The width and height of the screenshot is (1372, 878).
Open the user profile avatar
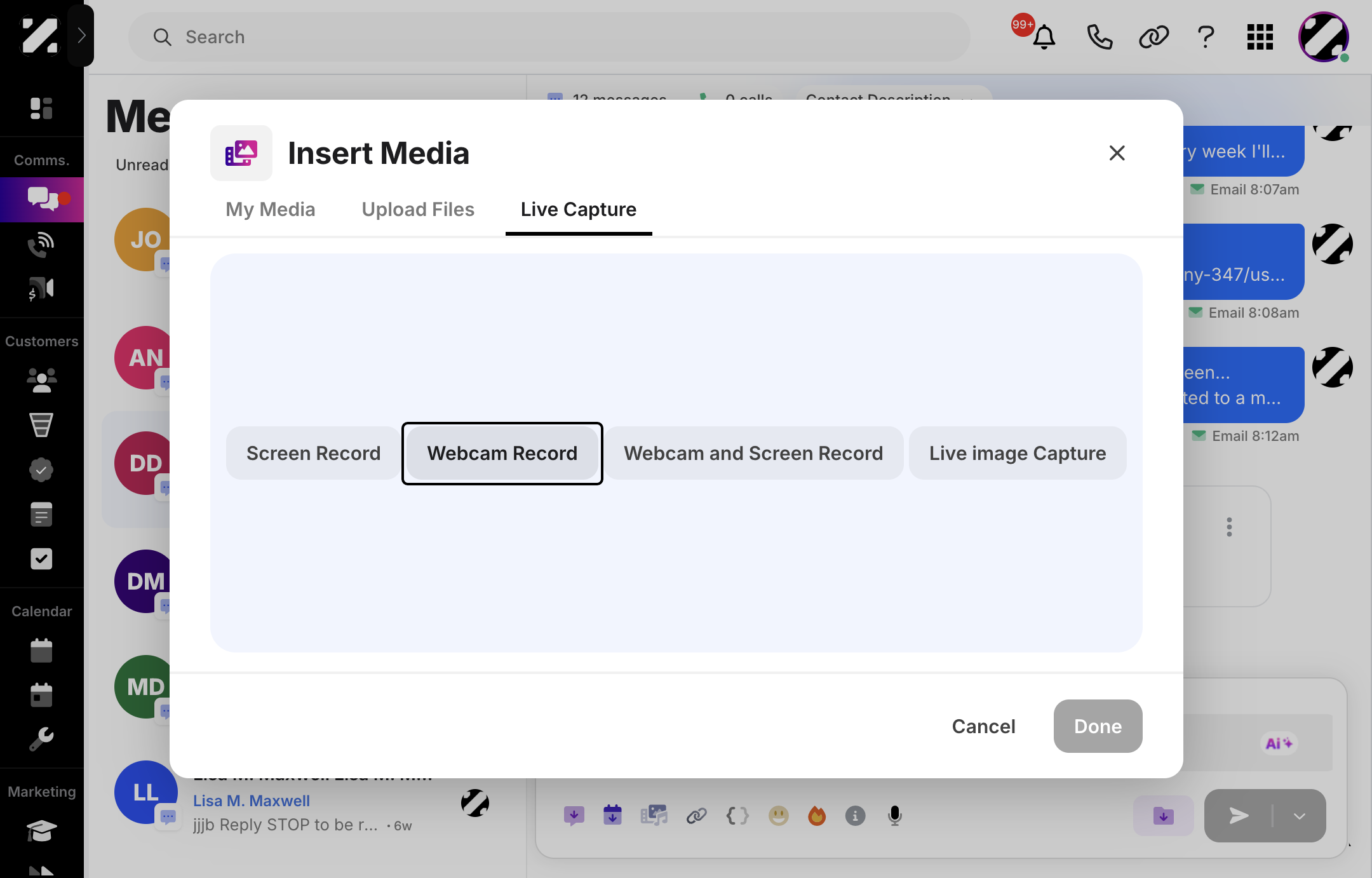[1324, 37]
